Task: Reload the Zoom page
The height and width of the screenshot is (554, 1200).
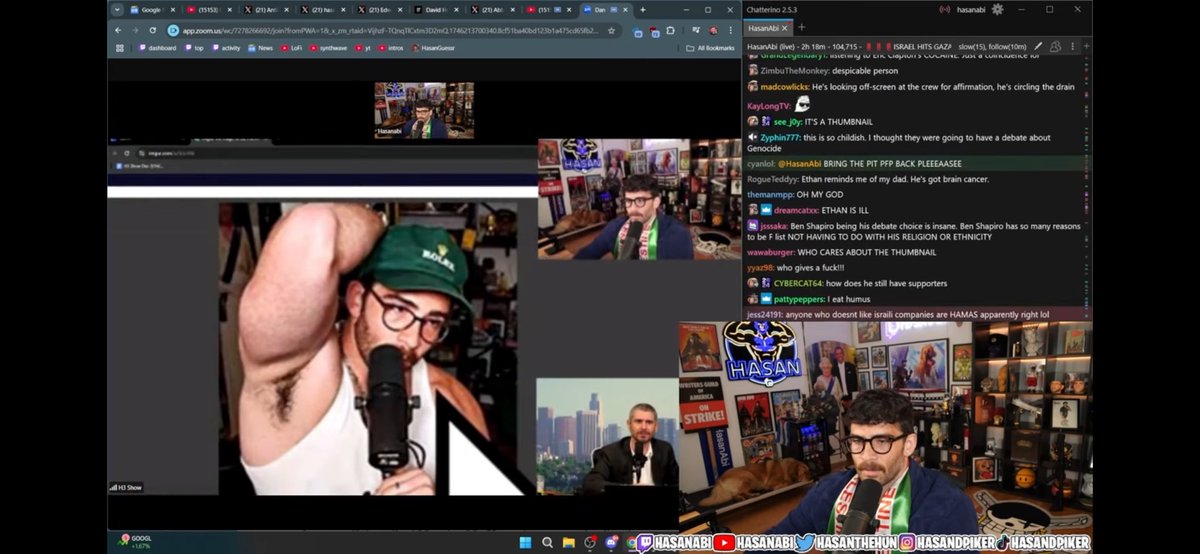Action: click(x=153, y=30)
